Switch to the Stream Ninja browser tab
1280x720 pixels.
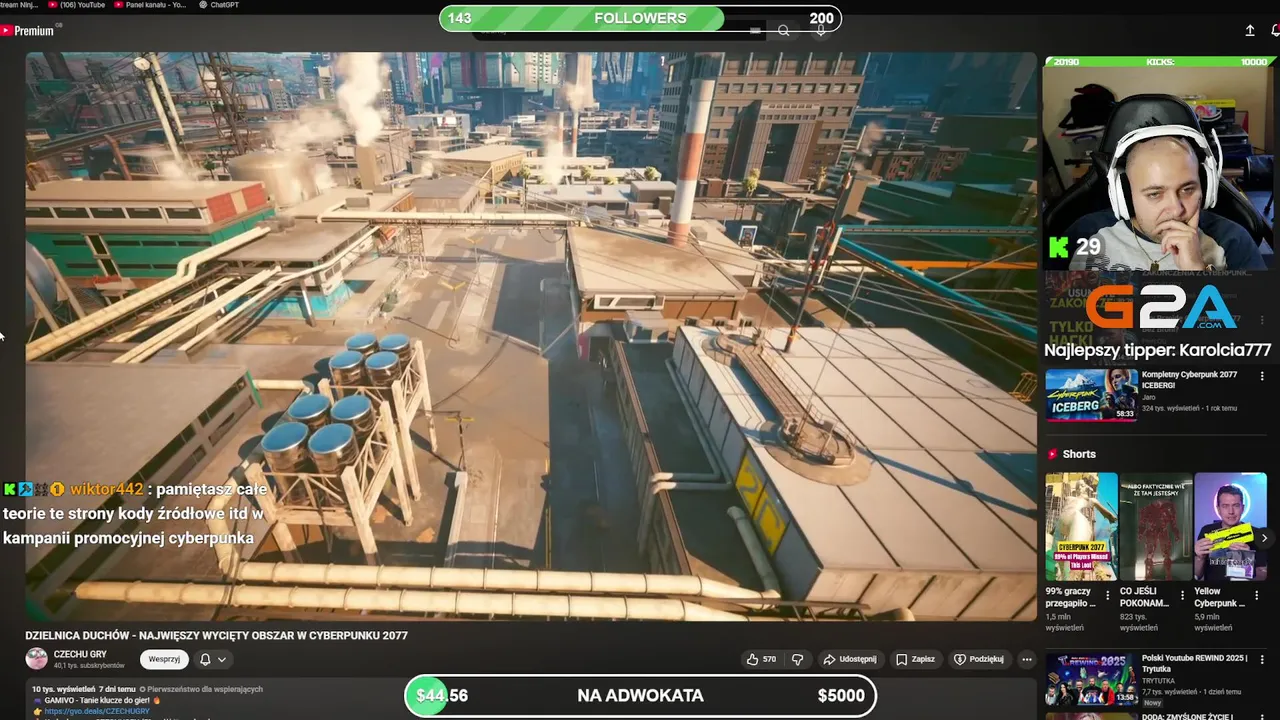click(17, 5)
